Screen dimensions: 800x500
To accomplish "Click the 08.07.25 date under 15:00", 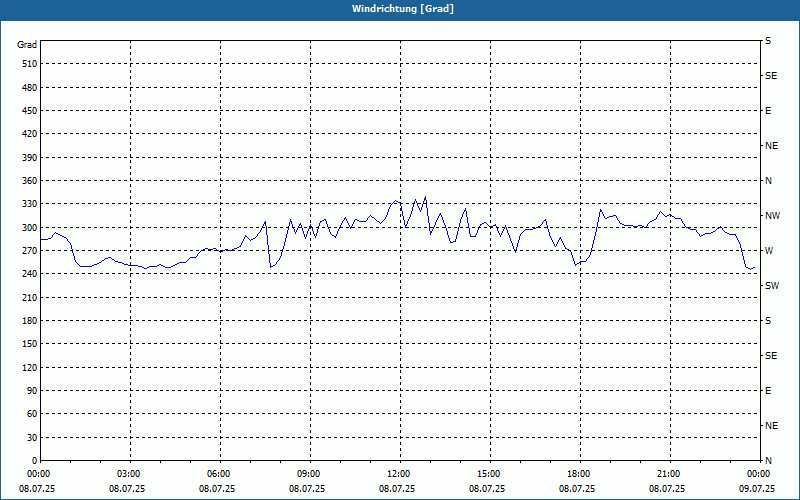I will point(487,489).
